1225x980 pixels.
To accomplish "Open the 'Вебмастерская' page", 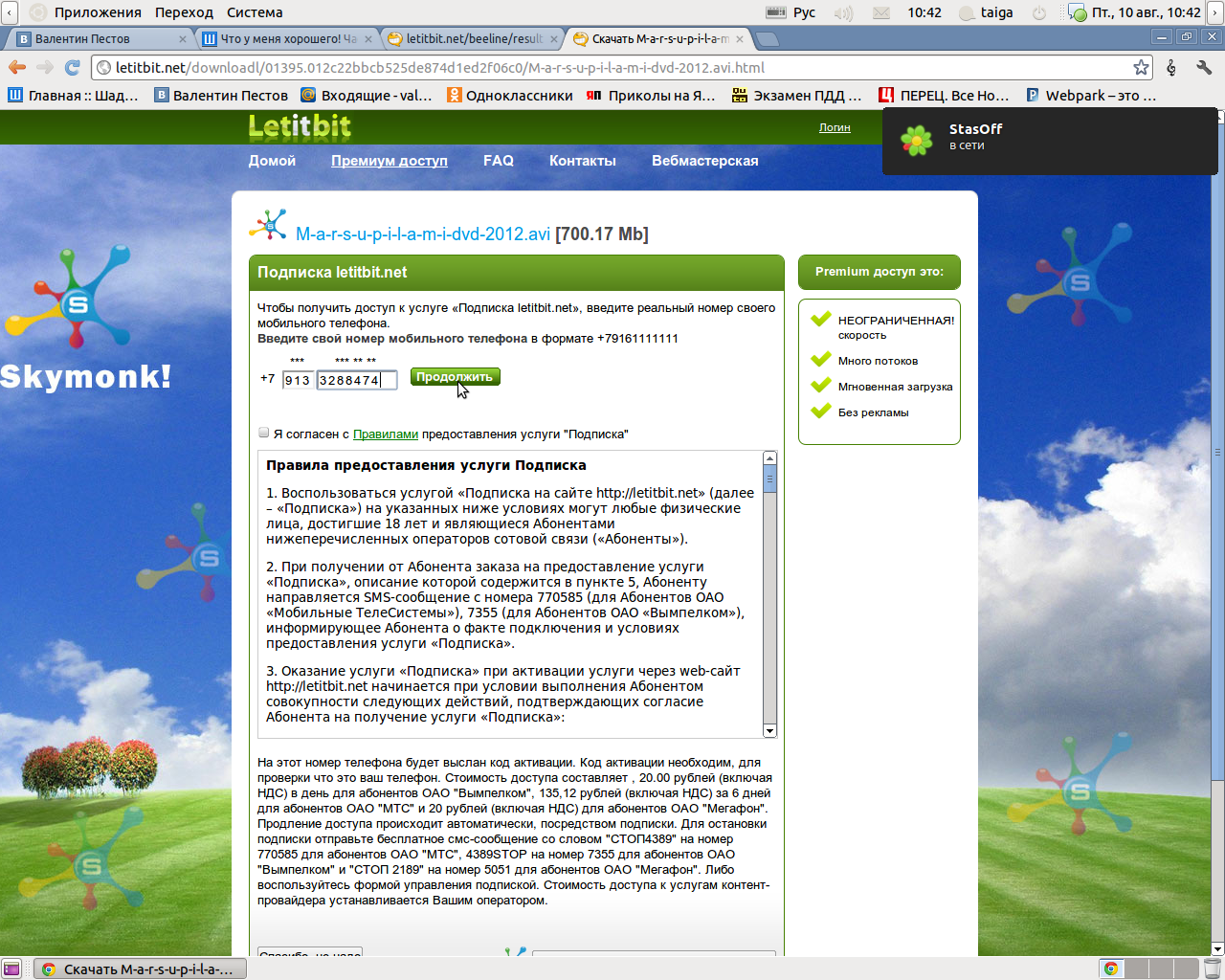I will click(x=705, y=161).
